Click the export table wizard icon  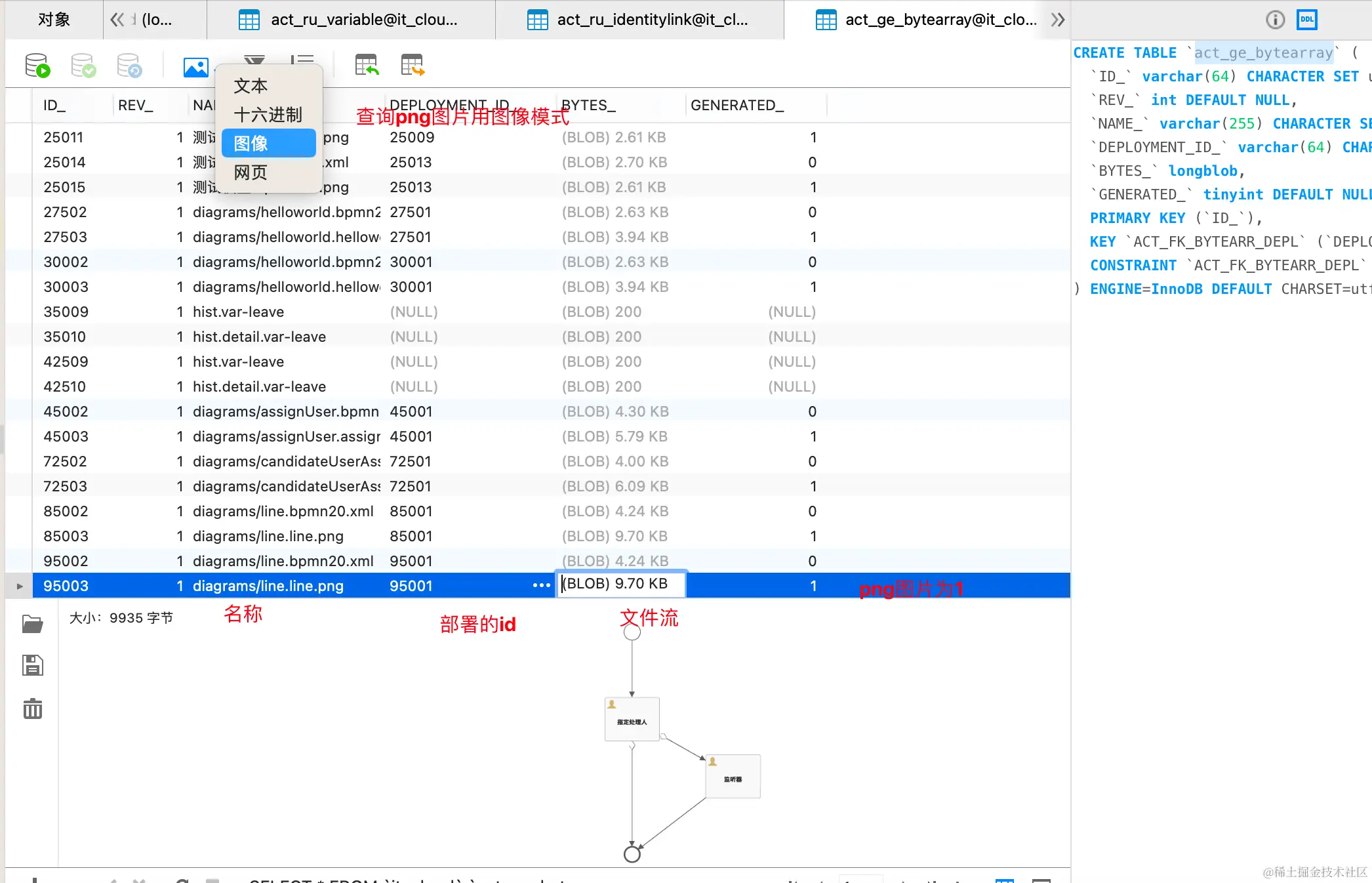[413, 66]
